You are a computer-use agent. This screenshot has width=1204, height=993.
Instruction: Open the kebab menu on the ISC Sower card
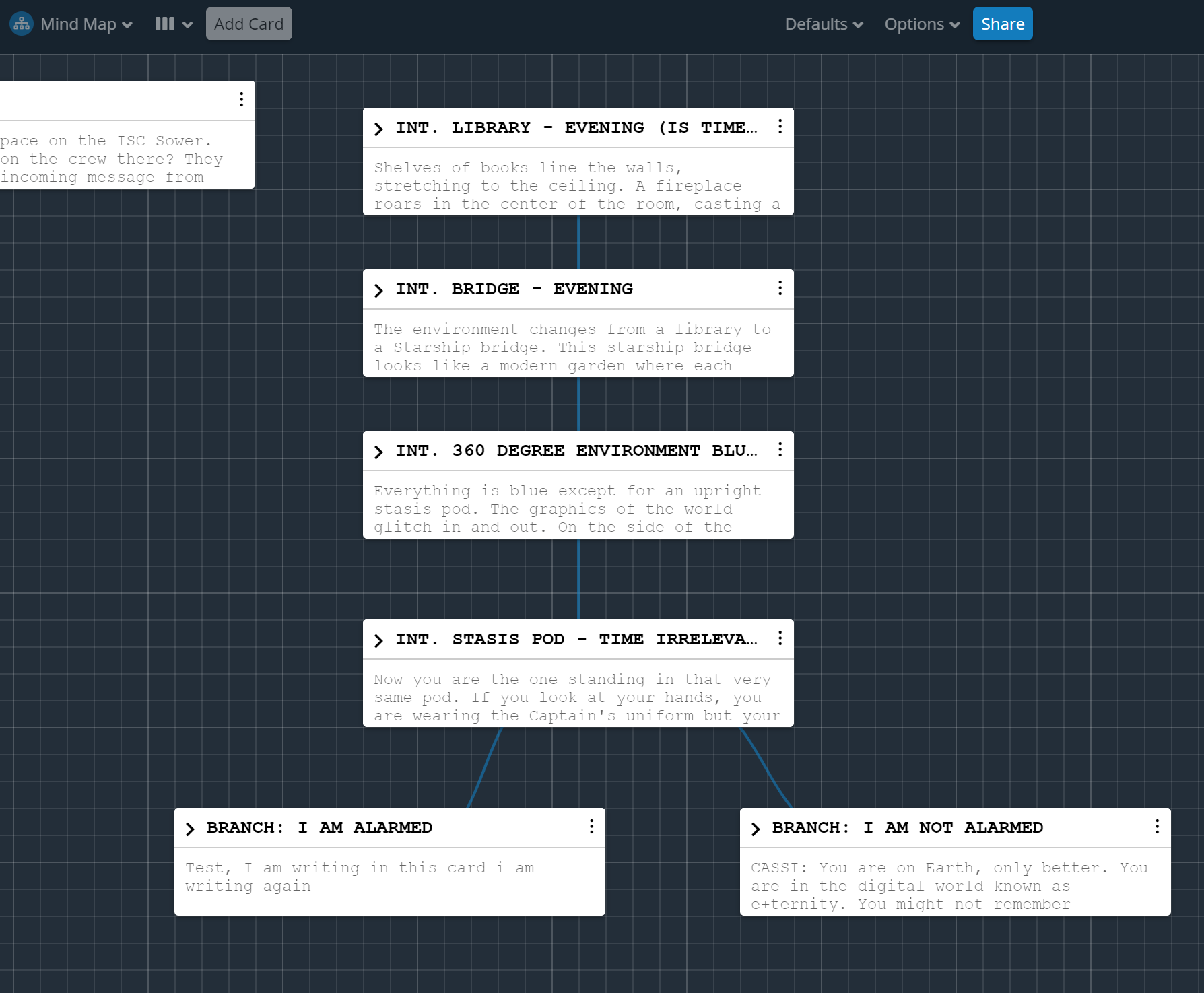click(241, 99)
